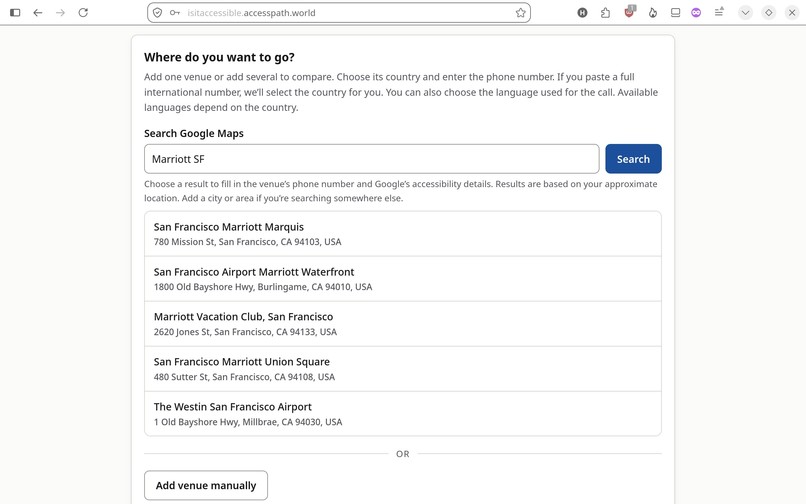Click the flame extension icon
This screenshot has width=806, height=504.
click(653, 13)
